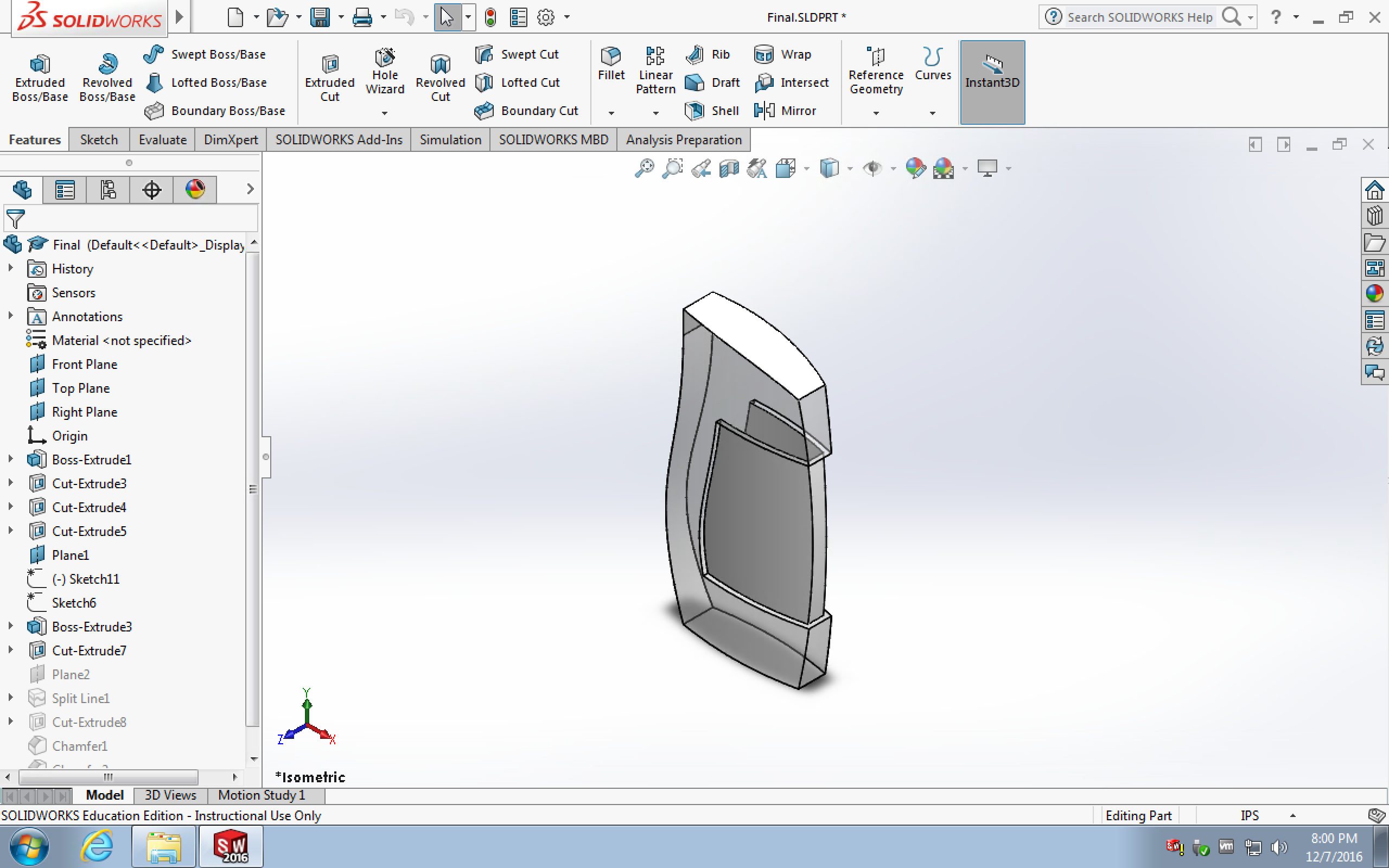Click the Section View icon
The image size is (1389, 868).
[729, 168]
